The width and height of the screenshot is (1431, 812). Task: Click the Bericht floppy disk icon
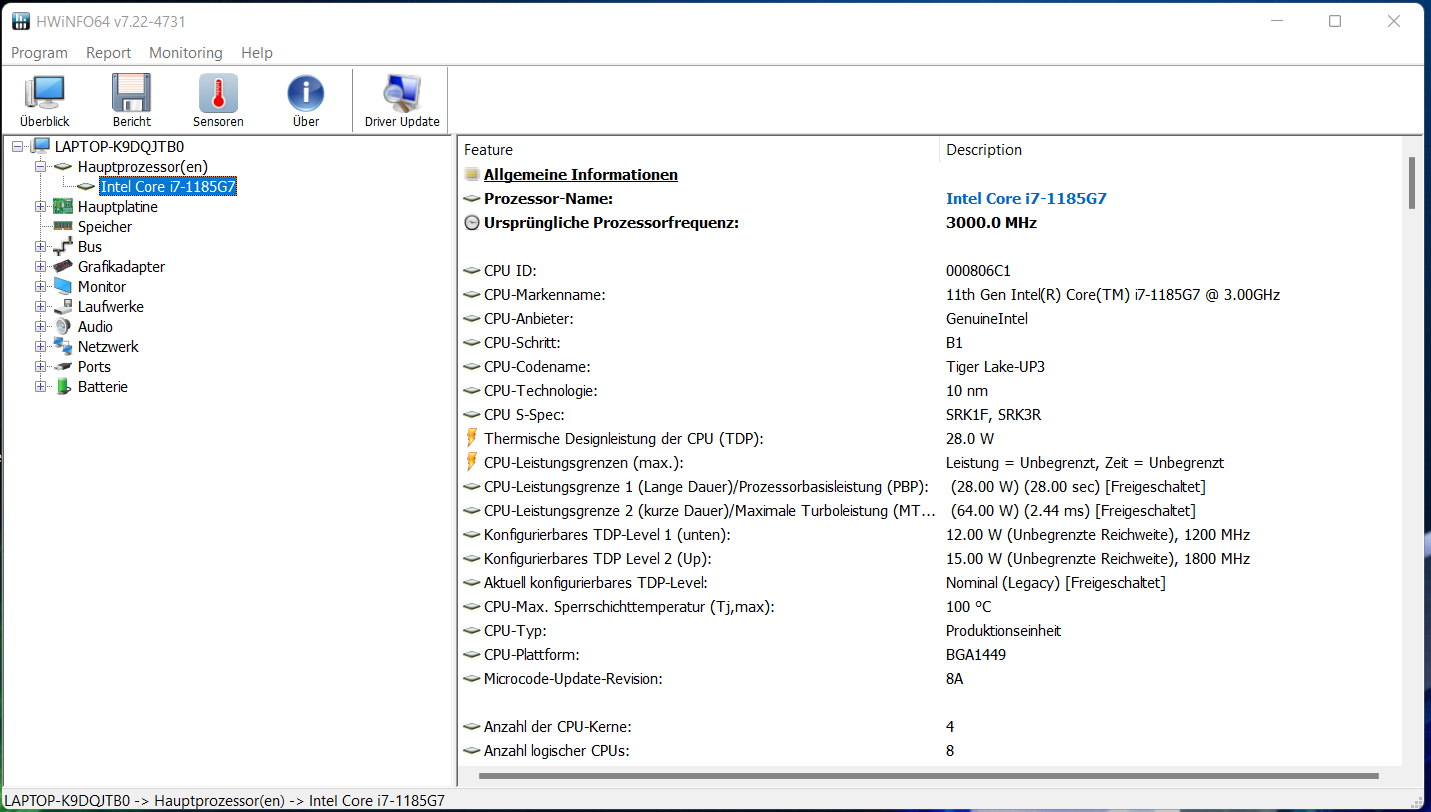[x=131, y=93]
